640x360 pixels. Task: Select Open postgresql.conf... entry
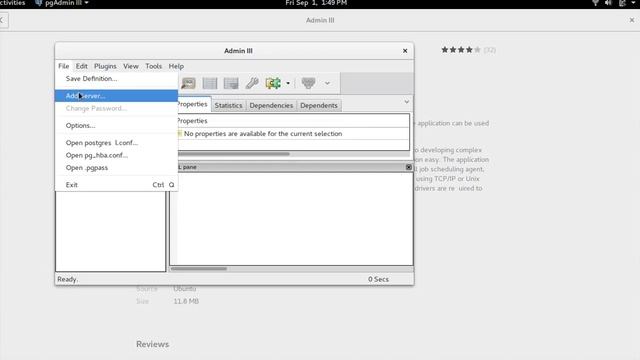click(116, 143)
